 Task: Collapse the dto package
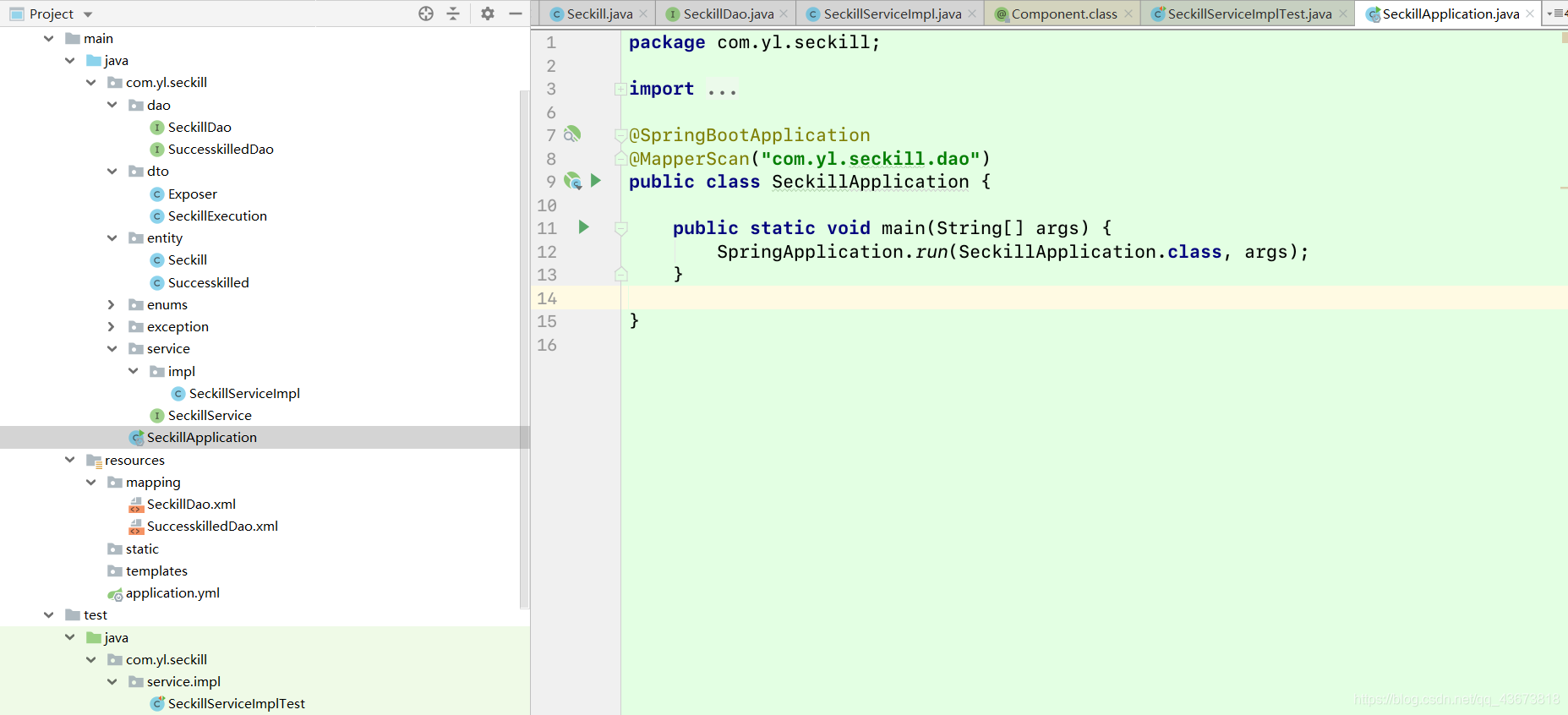point(112,172)
